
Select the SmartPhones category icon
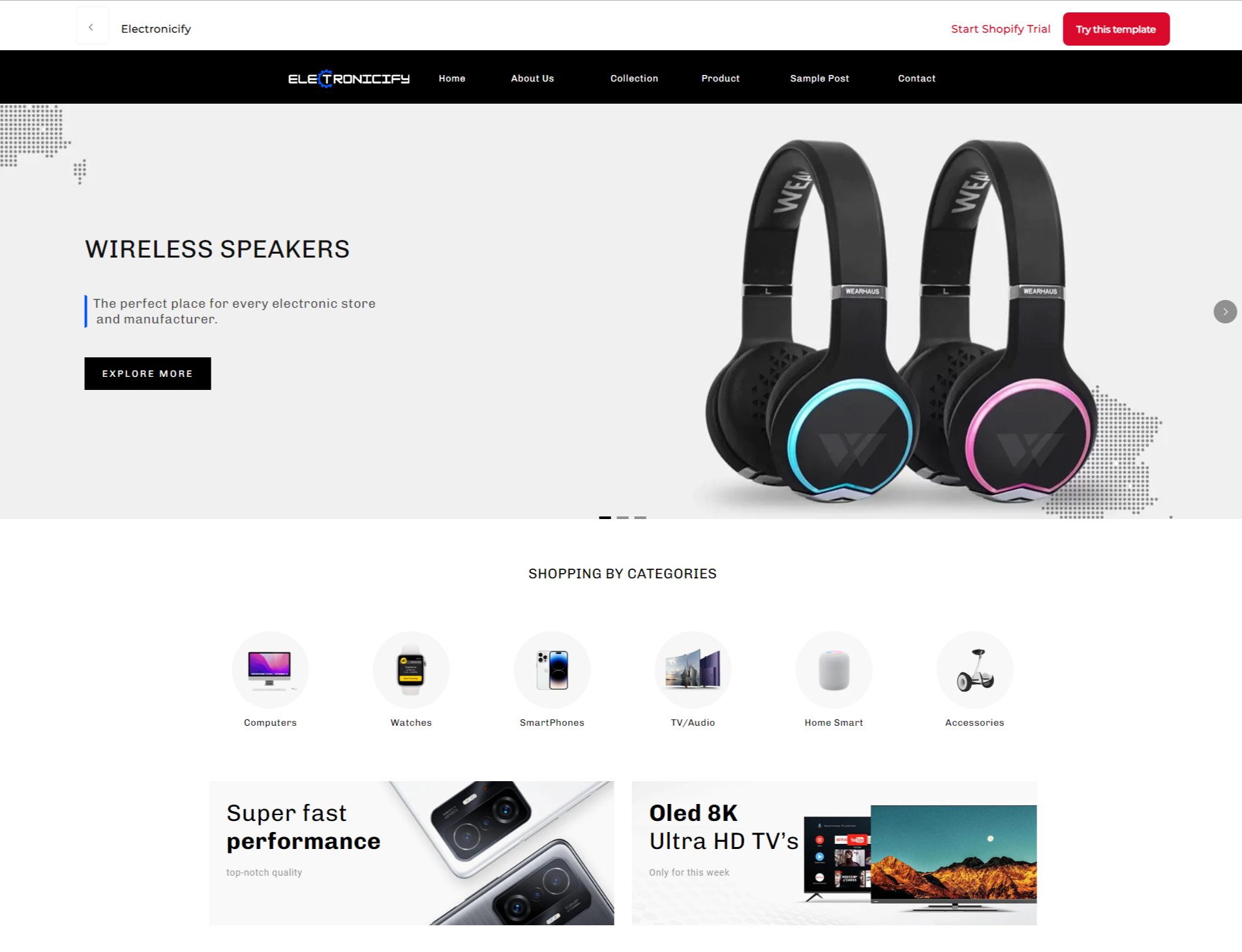(552, 670)
